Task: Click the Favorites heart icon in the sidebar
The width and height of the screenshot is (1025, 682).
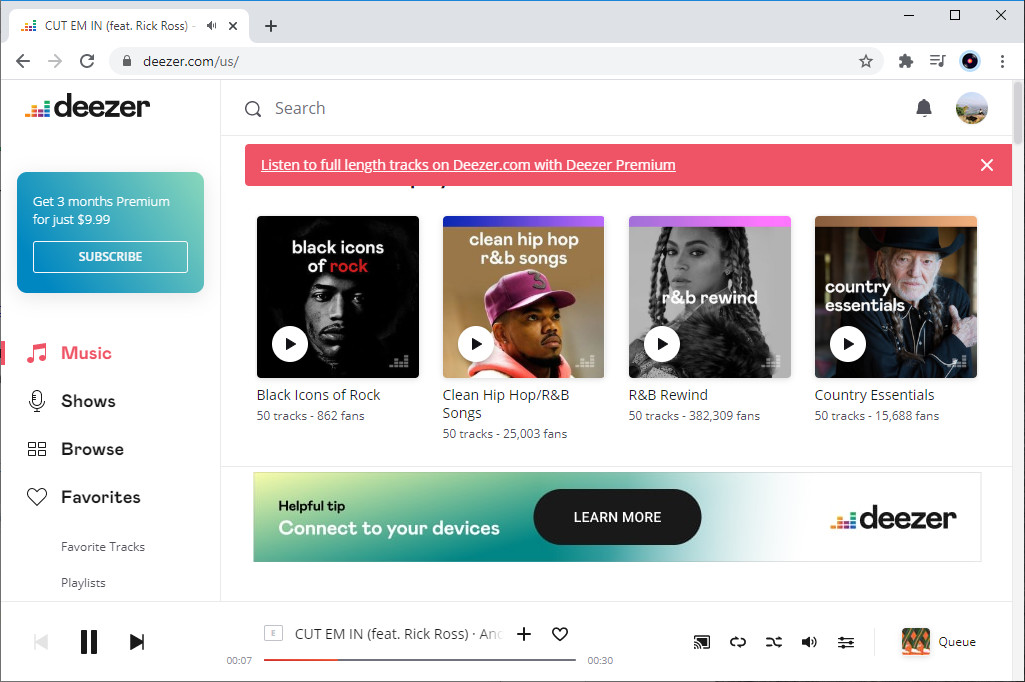Action: 37,497
